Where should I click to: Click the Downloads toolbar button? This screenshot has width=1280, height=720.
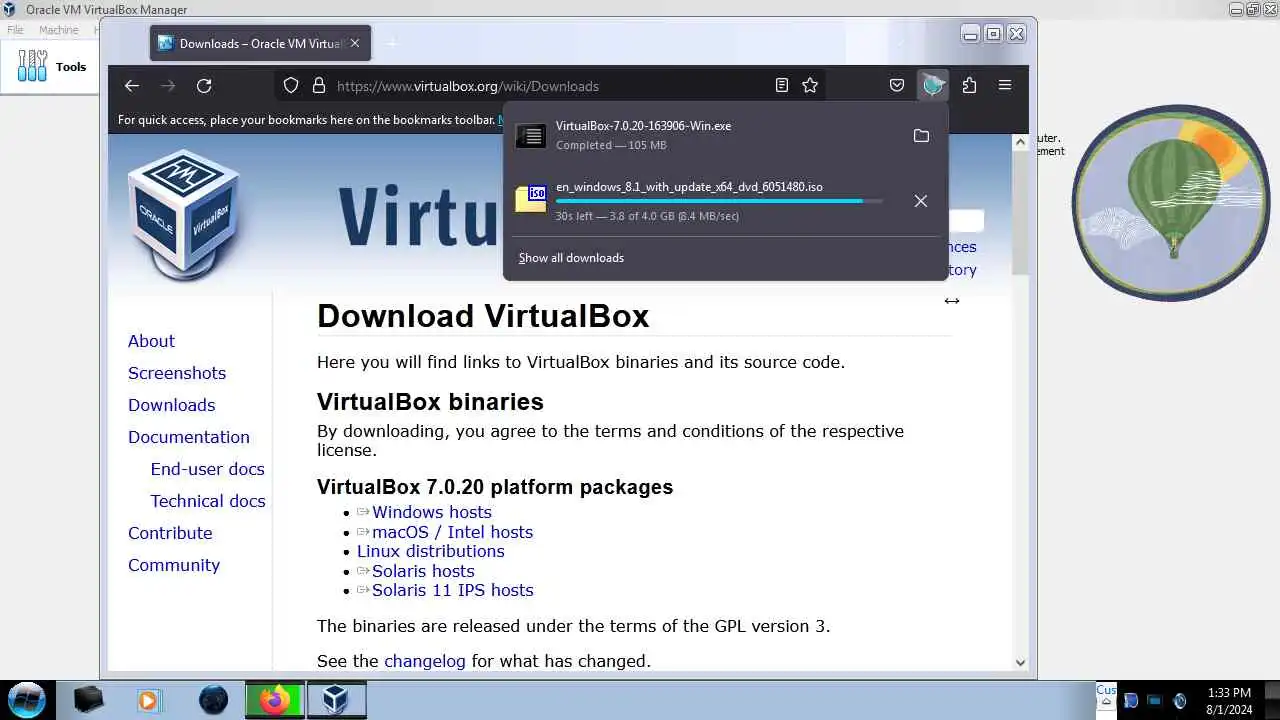[x=933, y=86]
